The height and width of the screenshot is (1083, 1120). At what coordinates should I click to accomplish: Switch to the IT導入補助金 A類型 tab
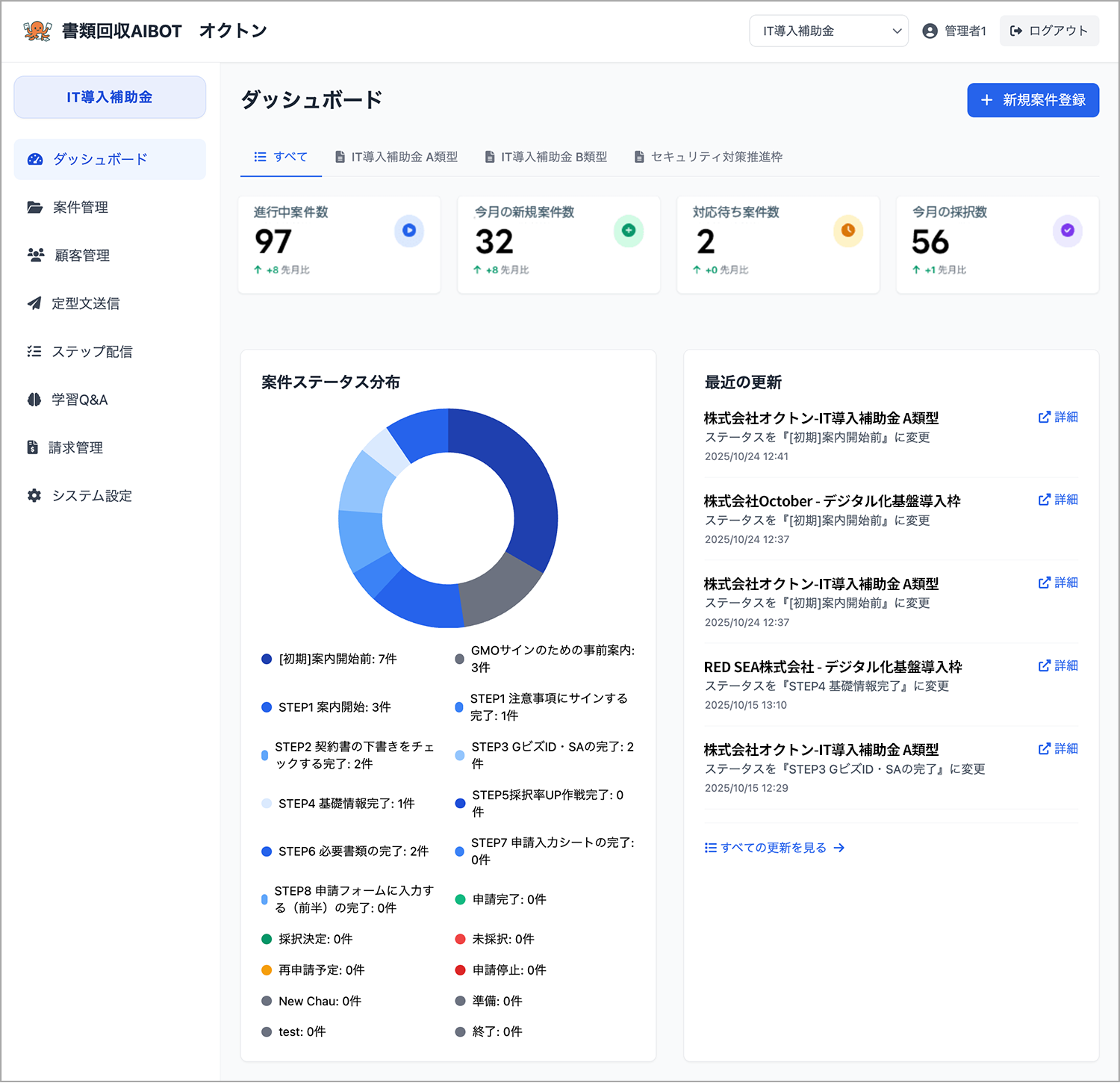tap(396, 157)
